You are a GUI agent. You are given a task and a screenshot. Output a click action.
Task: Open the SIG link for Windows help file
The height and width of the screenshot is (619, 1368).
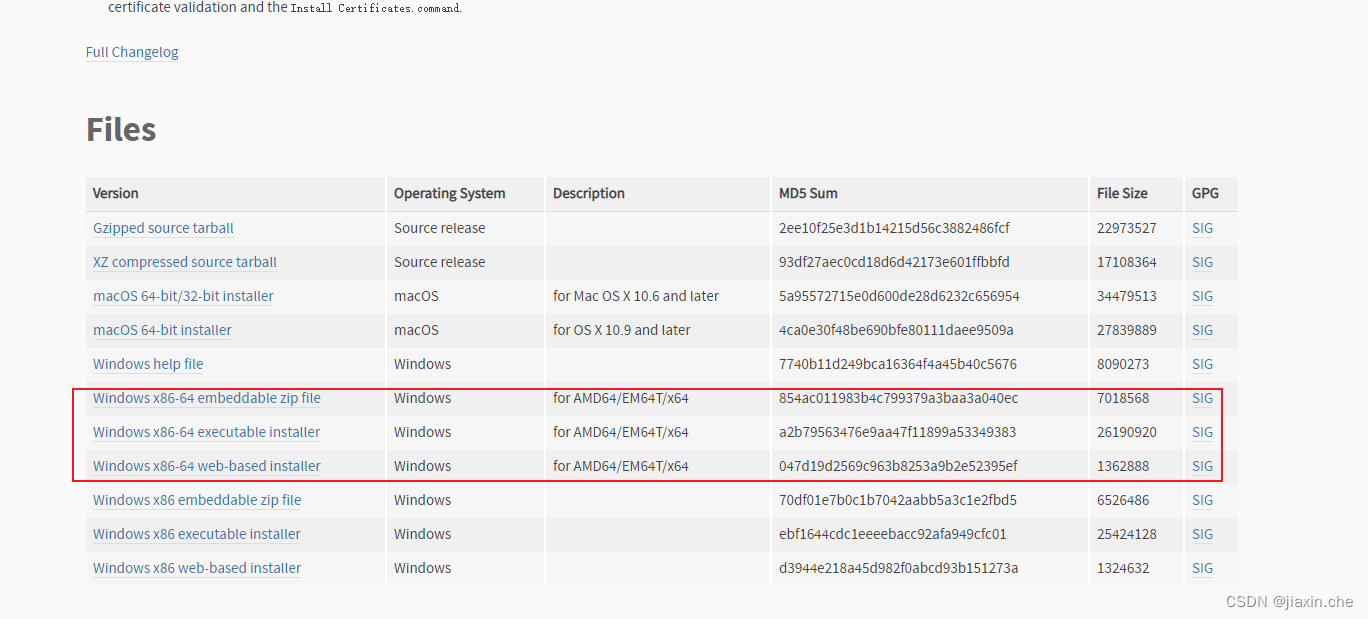(x=1201, y=364)
